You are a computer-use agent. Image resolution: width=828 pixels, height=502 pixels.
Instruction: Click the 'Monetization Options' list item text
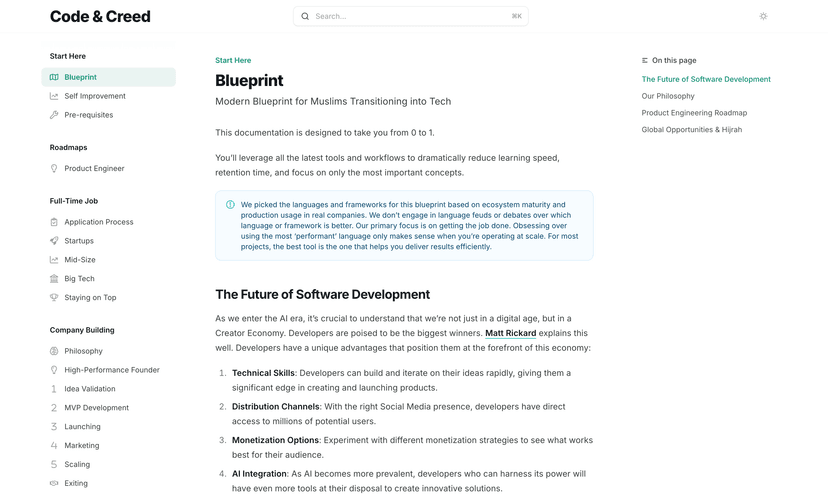275,440
